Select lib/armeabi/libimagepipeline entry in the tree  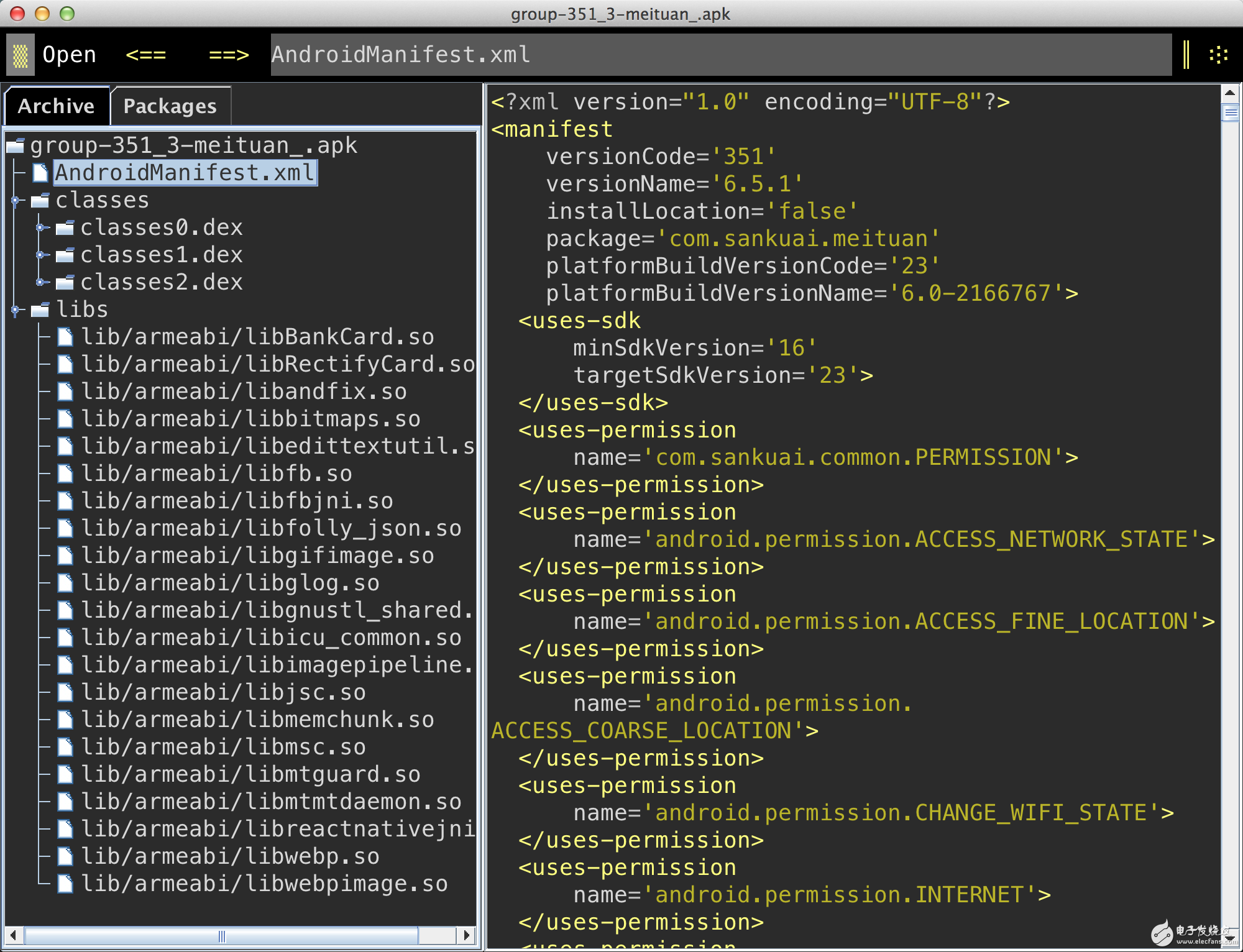(278, 665)
